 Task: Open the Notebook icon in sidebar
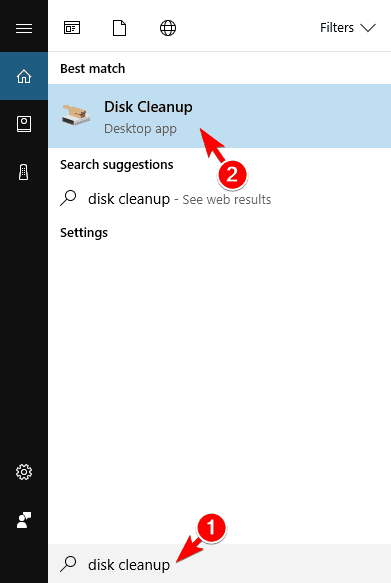(x=24, y=124)
